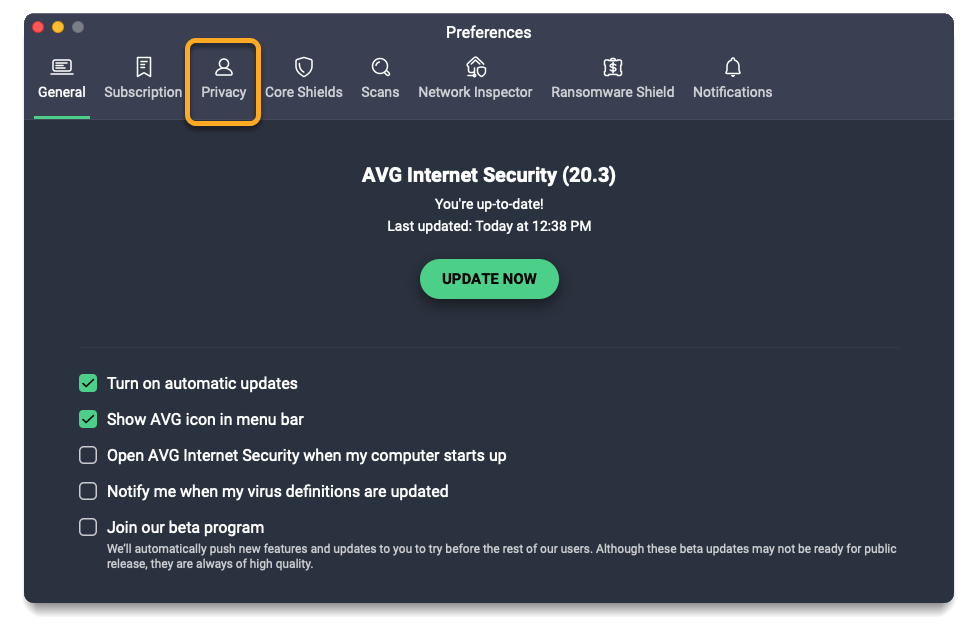Enable opening AVG at computer startup
The image size is (978, 643).
88,455
